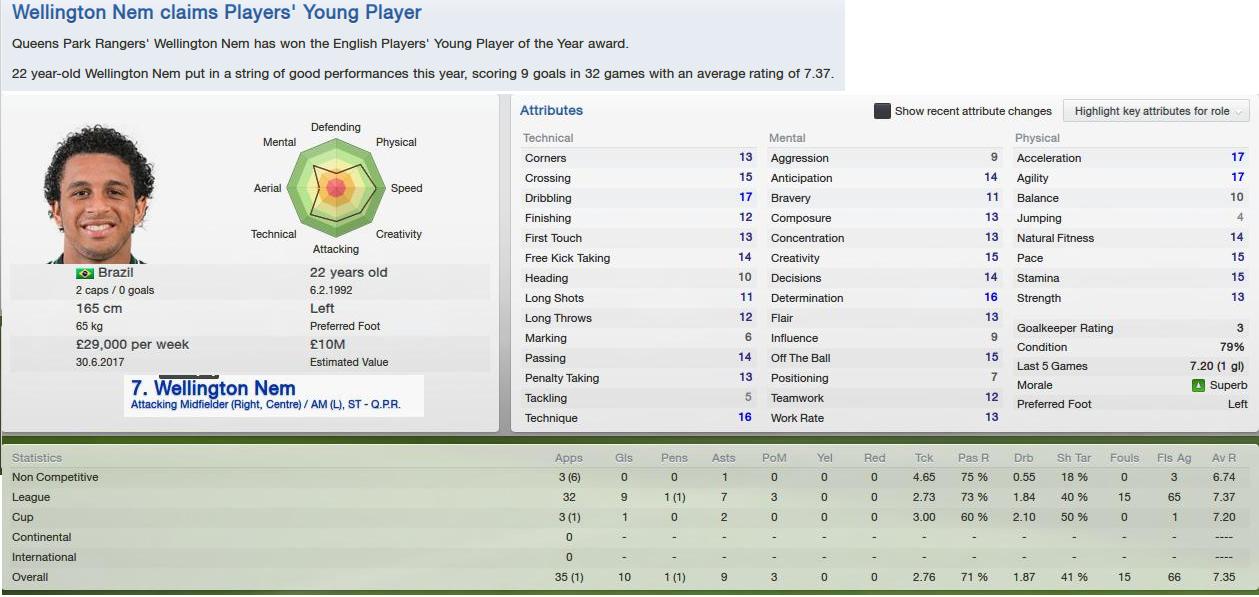Click the Brazil flag icon
The image size is (1259, 597).
tap(85, 273)
